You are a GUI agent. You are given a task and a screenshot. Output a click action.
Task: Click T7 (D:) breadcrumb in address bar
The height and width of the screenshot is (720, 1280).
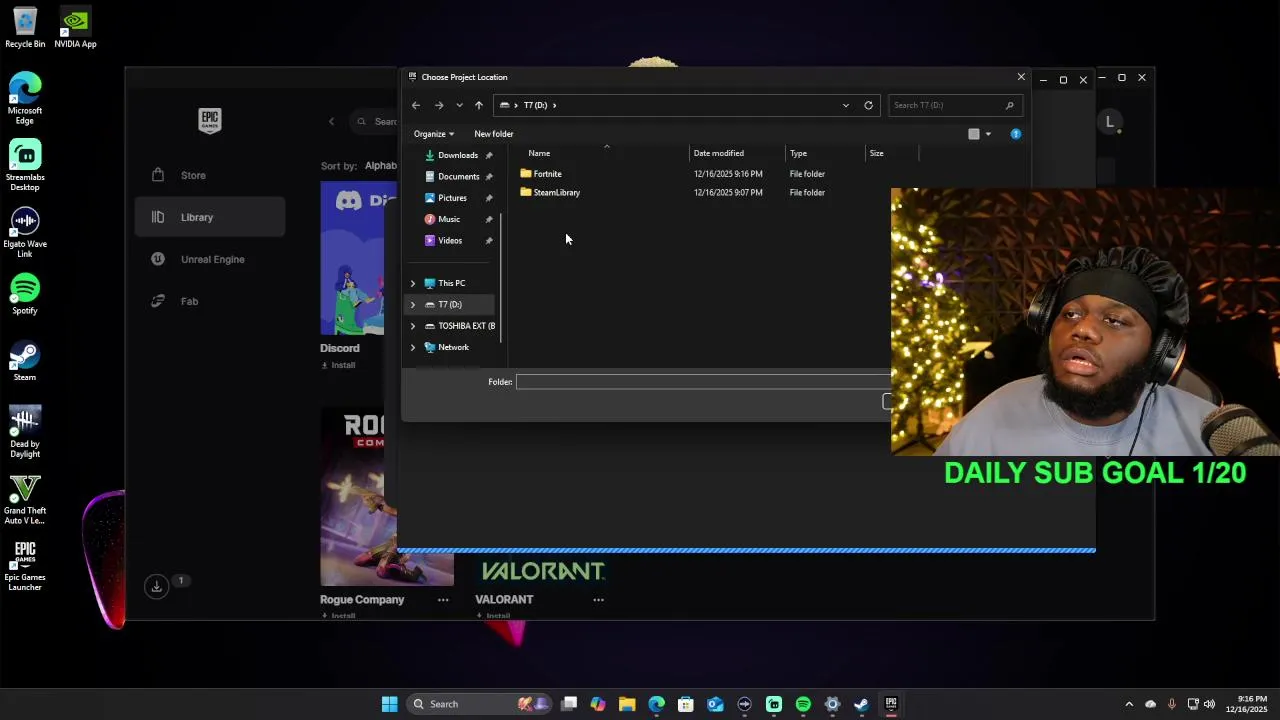click(535, 105)
